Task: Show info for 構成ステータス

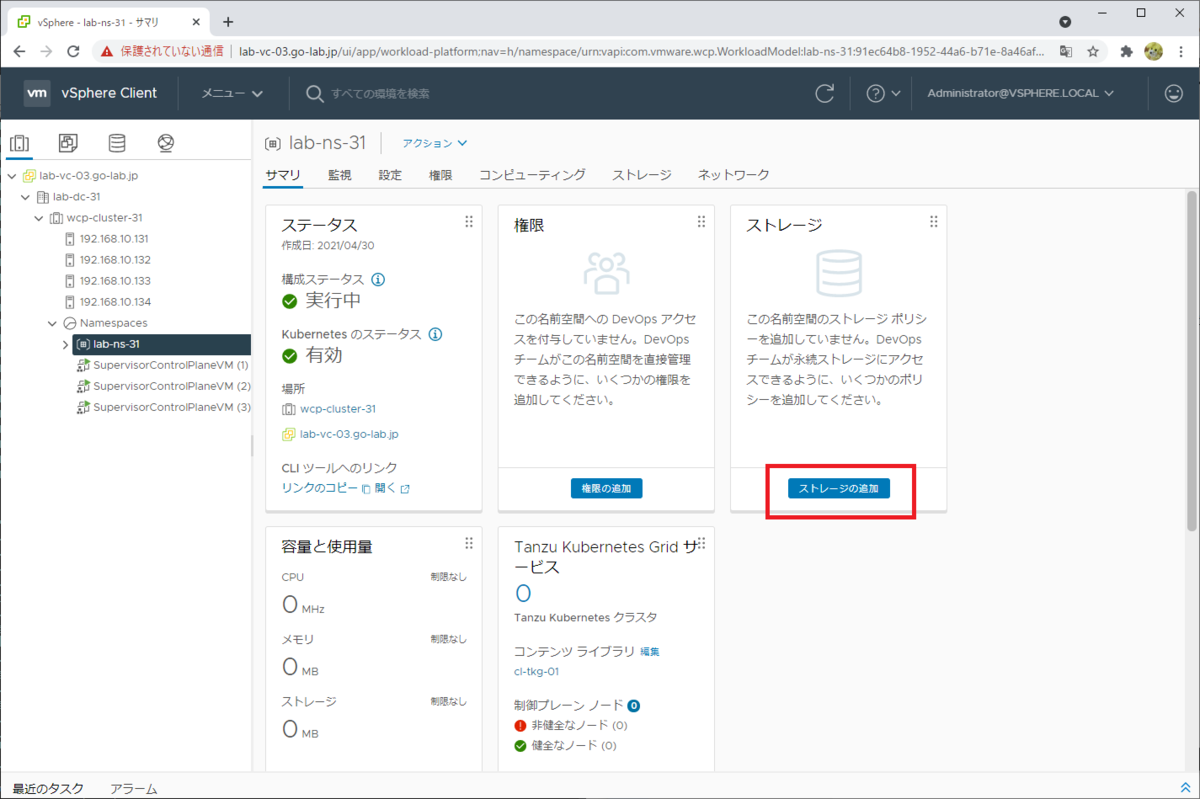Action: [x=378, y=280]
